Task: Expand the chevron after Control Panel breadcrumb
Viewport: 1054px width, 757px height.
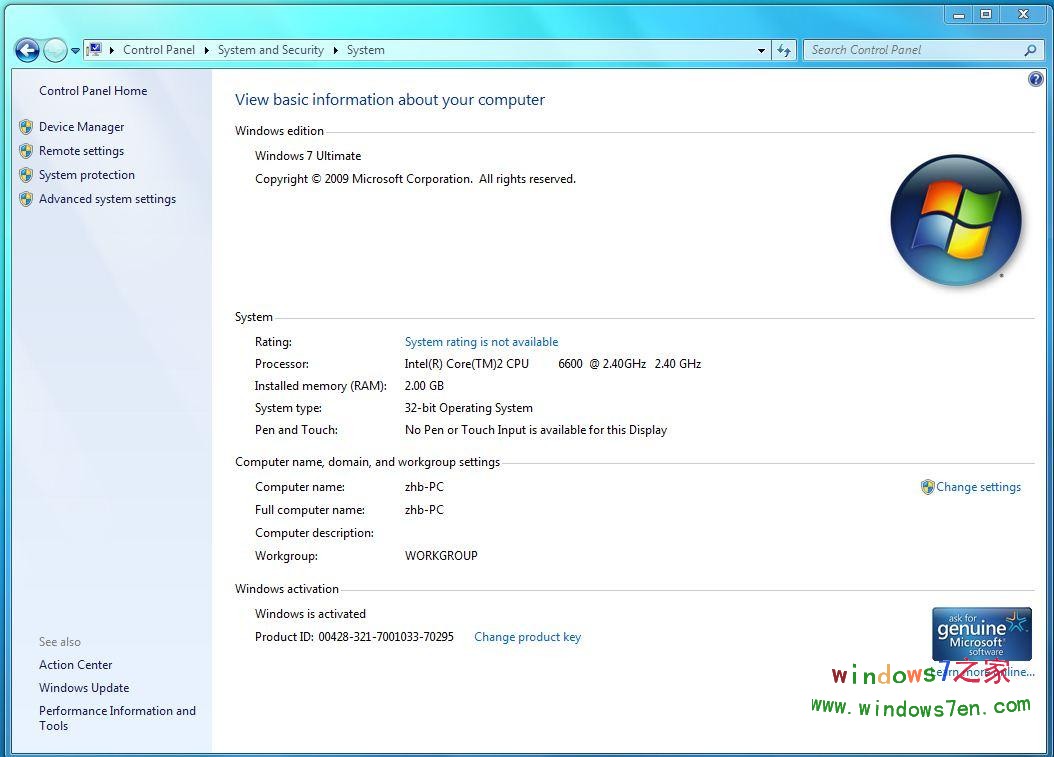Action: 206,50
